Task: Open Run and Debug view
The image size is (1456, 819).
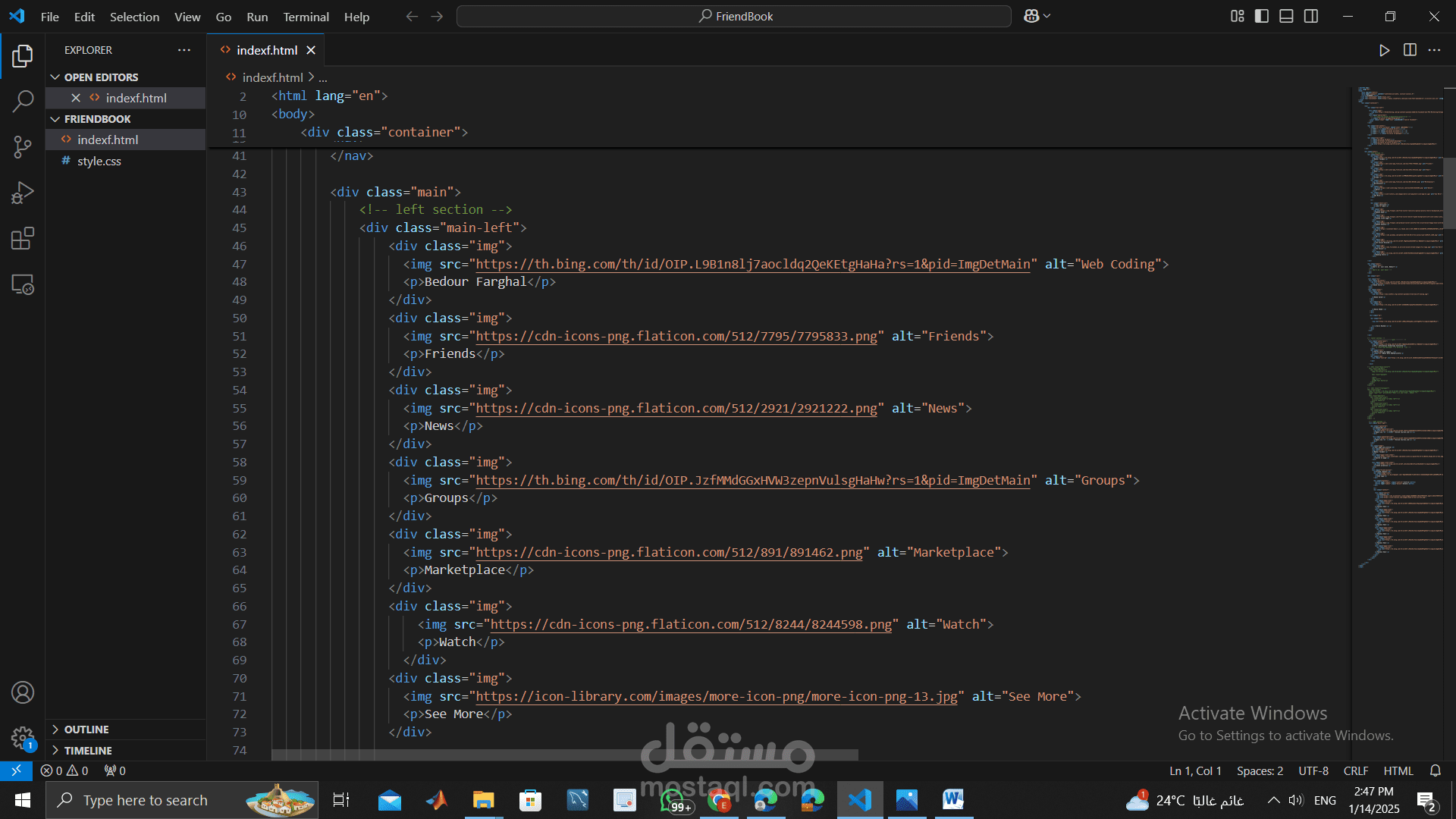Action: tap(23, 193)
